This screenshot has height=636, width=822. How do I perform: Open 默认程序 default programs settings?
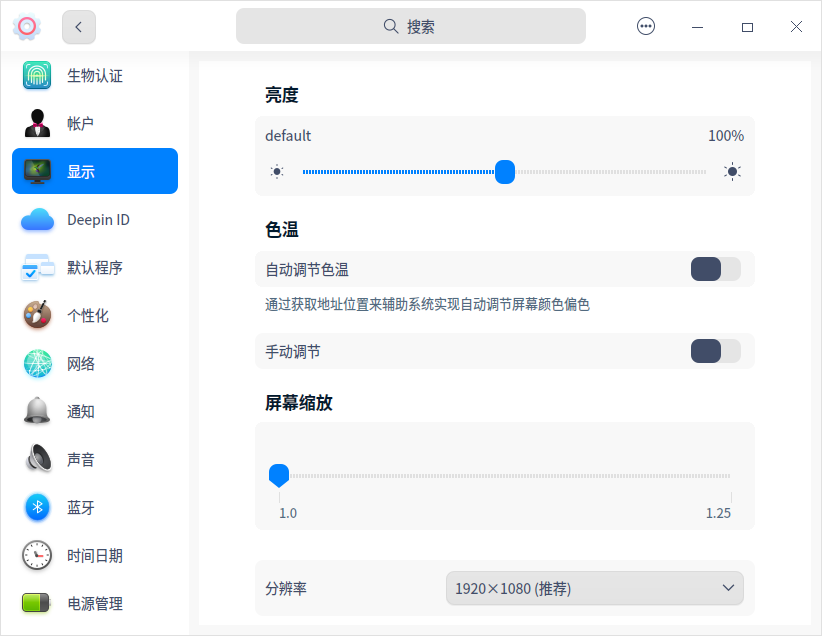(x=36, y=267)
